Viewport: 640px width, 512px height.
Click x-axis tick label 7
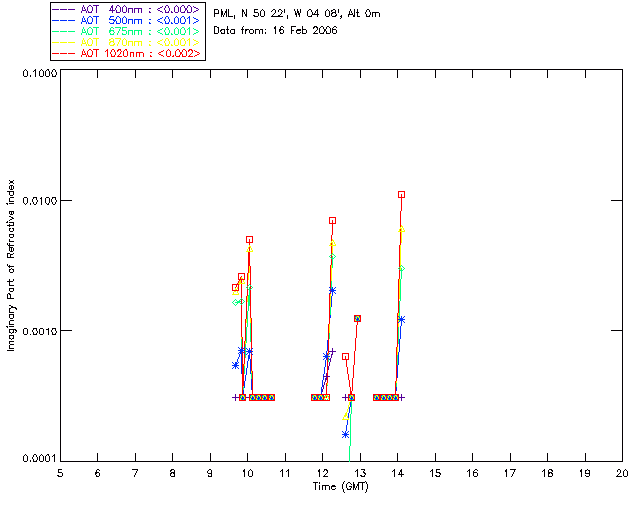point(135,473)
